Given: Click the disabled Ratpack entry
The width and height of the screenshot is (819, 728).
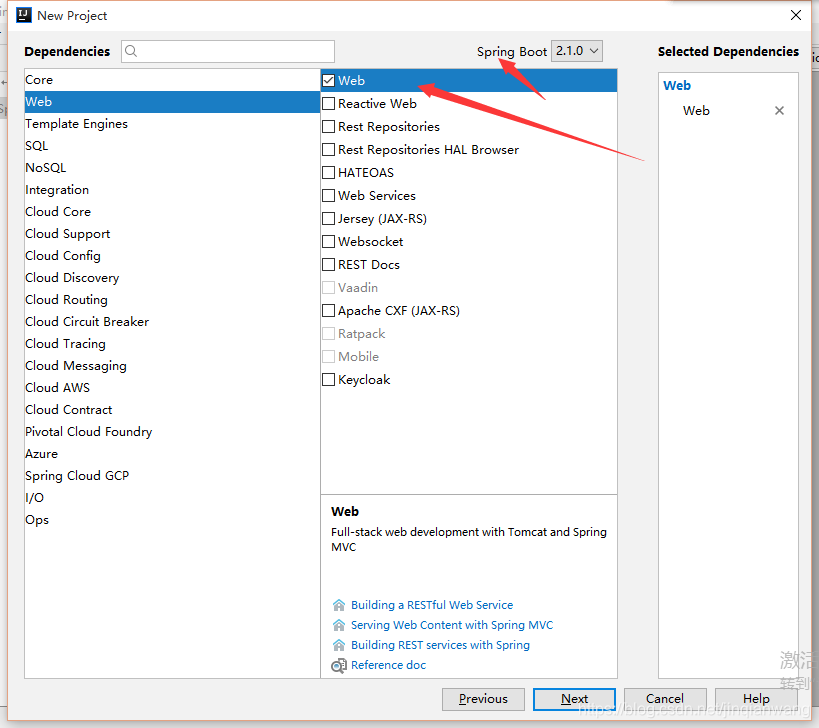Looking at the screenshot, I should [x=469, y=333].
